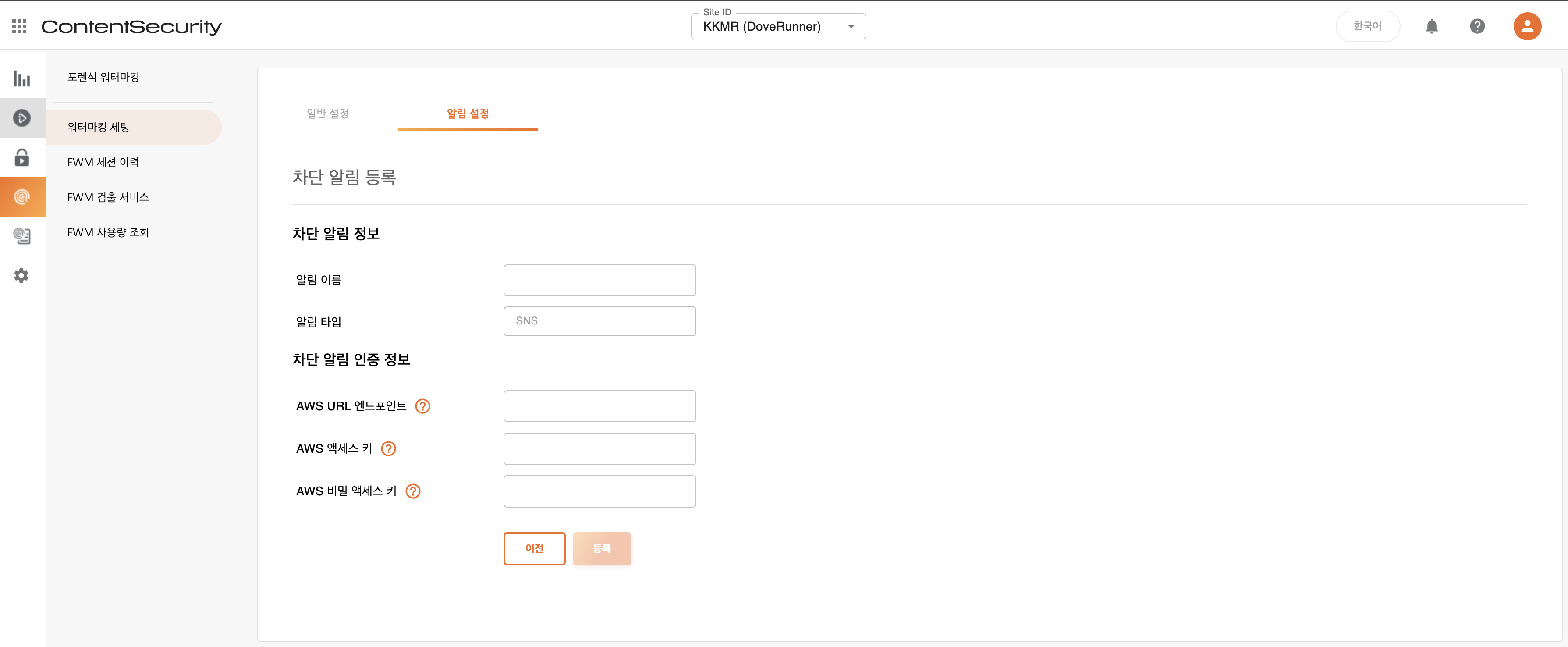The height and width of the screenshot is (647, 1568).
Task: Open the 한국어 language selector
Action: [1367, 26]
